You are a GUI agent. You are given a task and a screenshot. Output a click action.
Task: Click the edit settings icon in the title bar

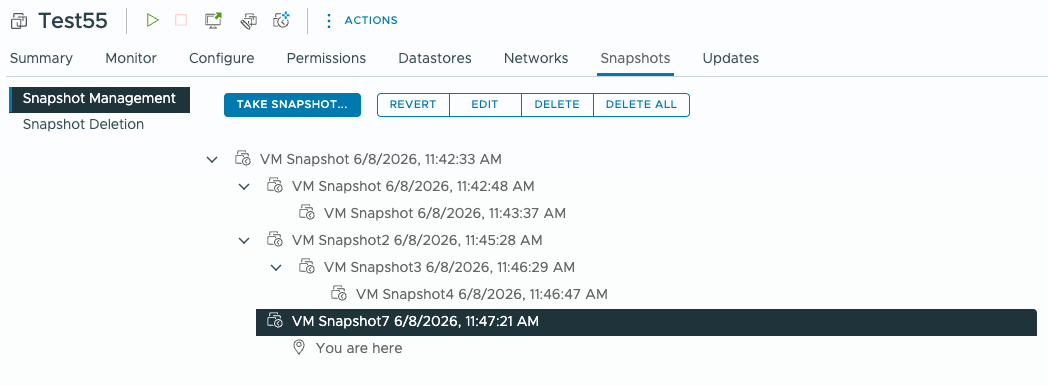[x=249, y=21]
